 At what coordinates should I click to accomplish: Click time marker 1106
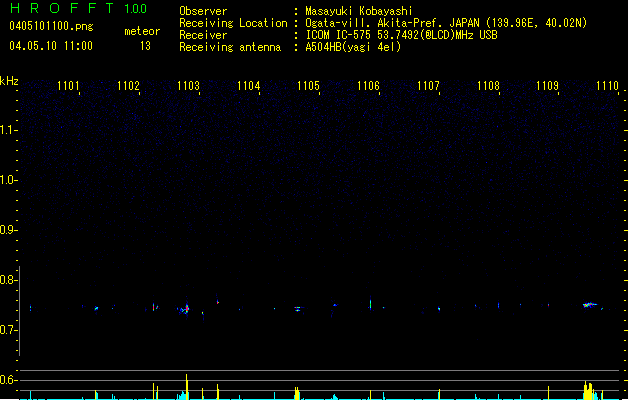(x=368, y=86)
